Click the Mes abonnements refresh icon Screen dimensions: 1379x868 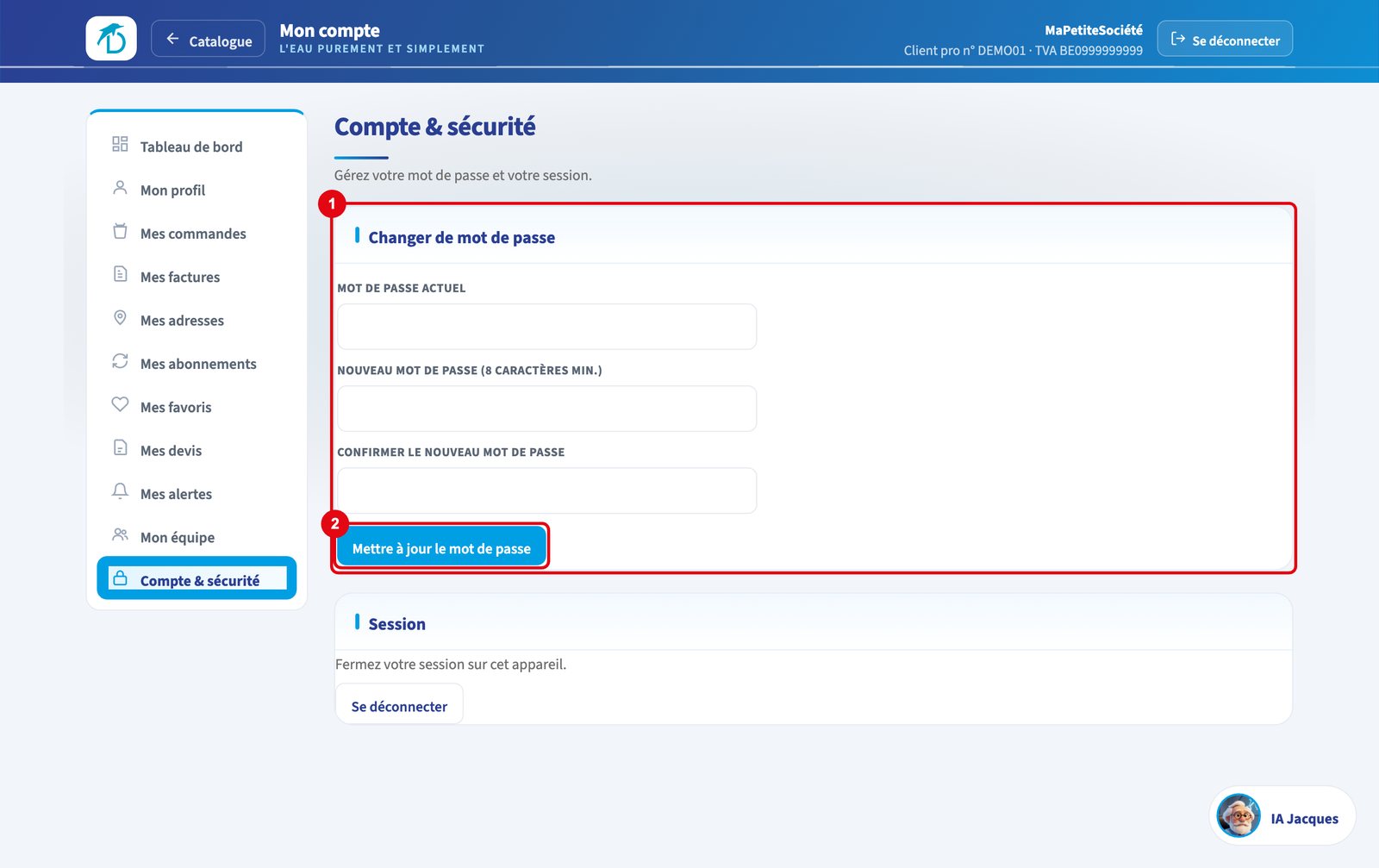coord(120,361)
